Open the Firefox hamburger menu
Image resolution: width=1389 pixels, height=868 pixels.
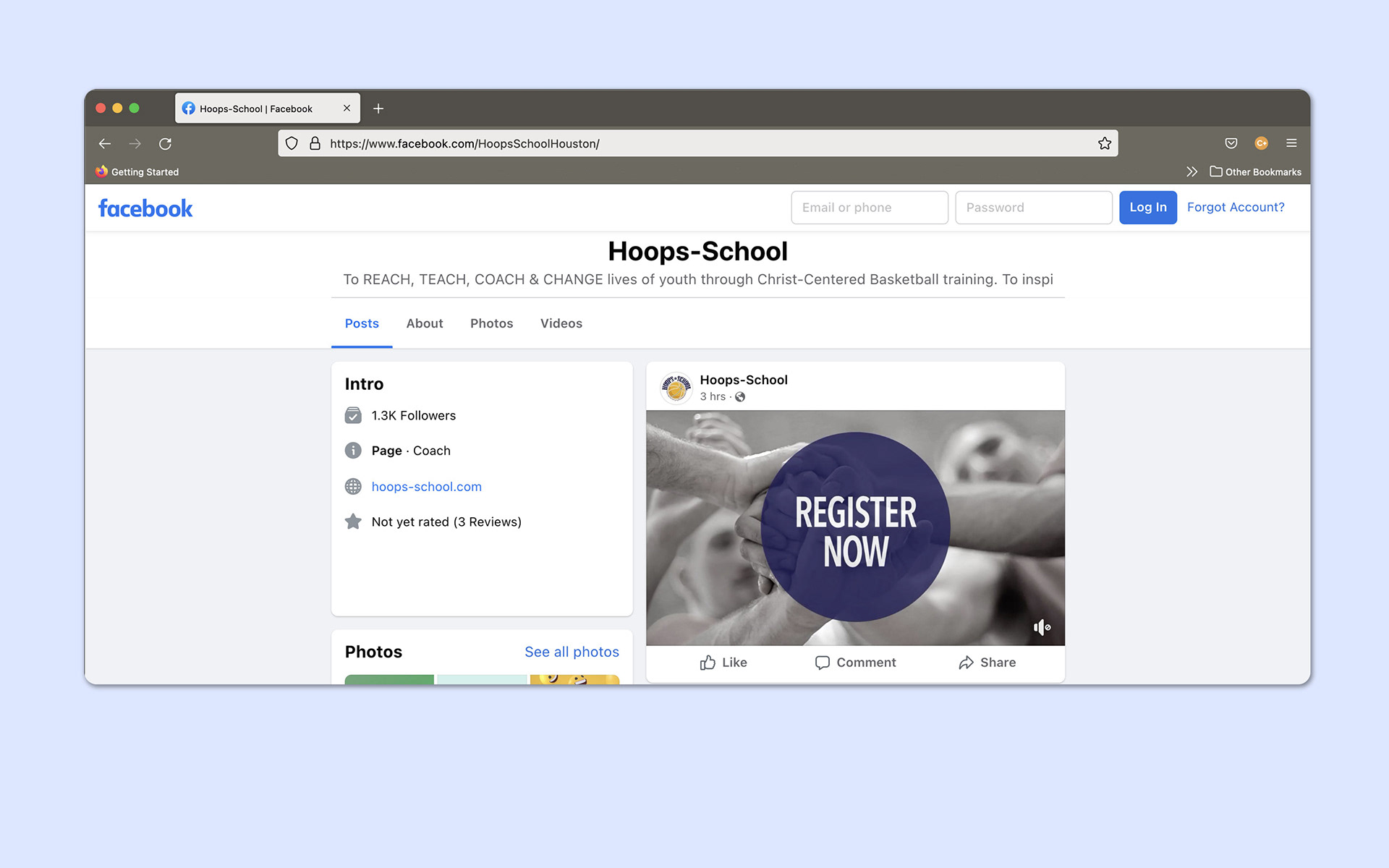pyautogui.click(x=1291, y=143)
